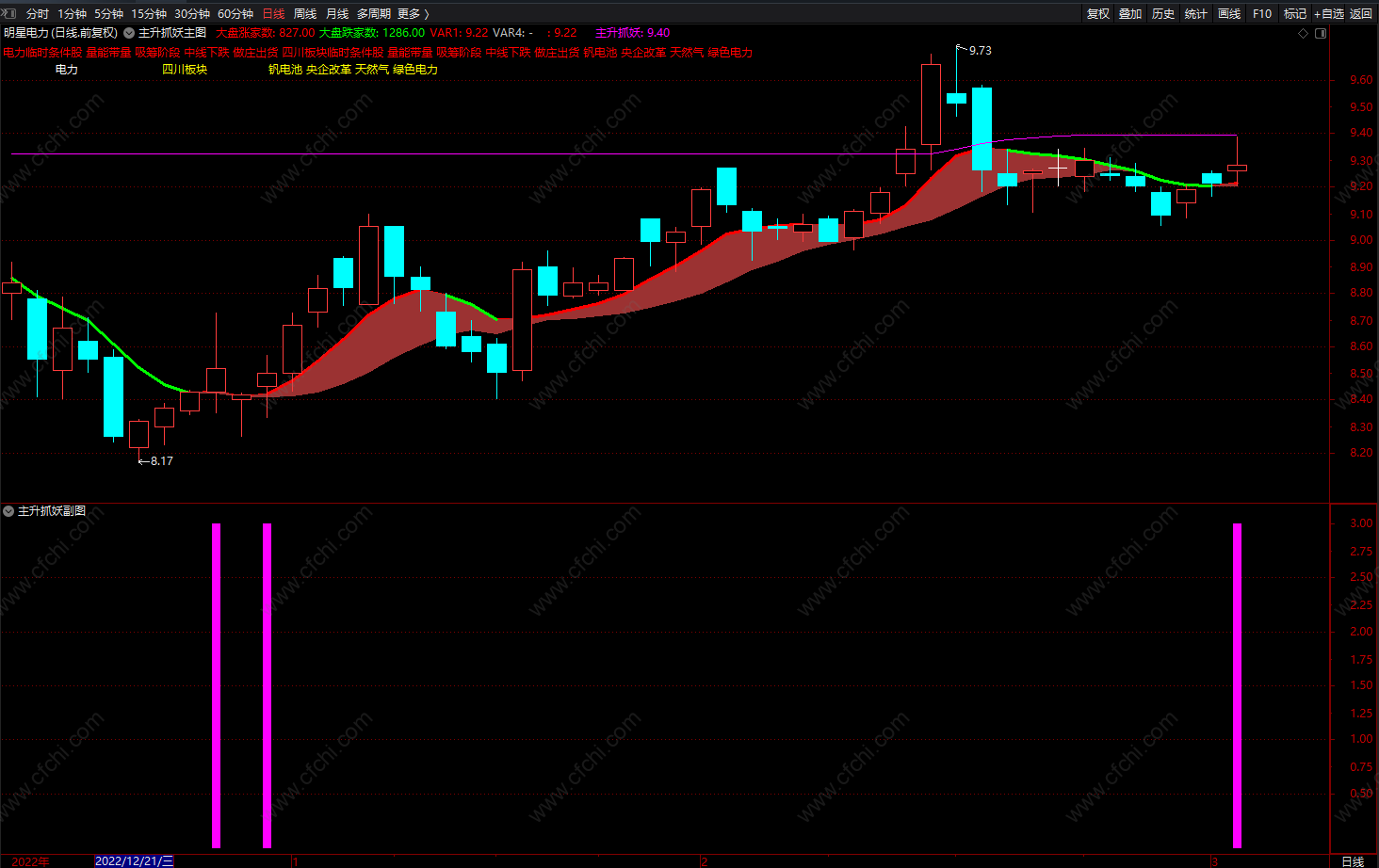
Task: Click the yellow 四川板块 label
Action: [x=185, y=70]
